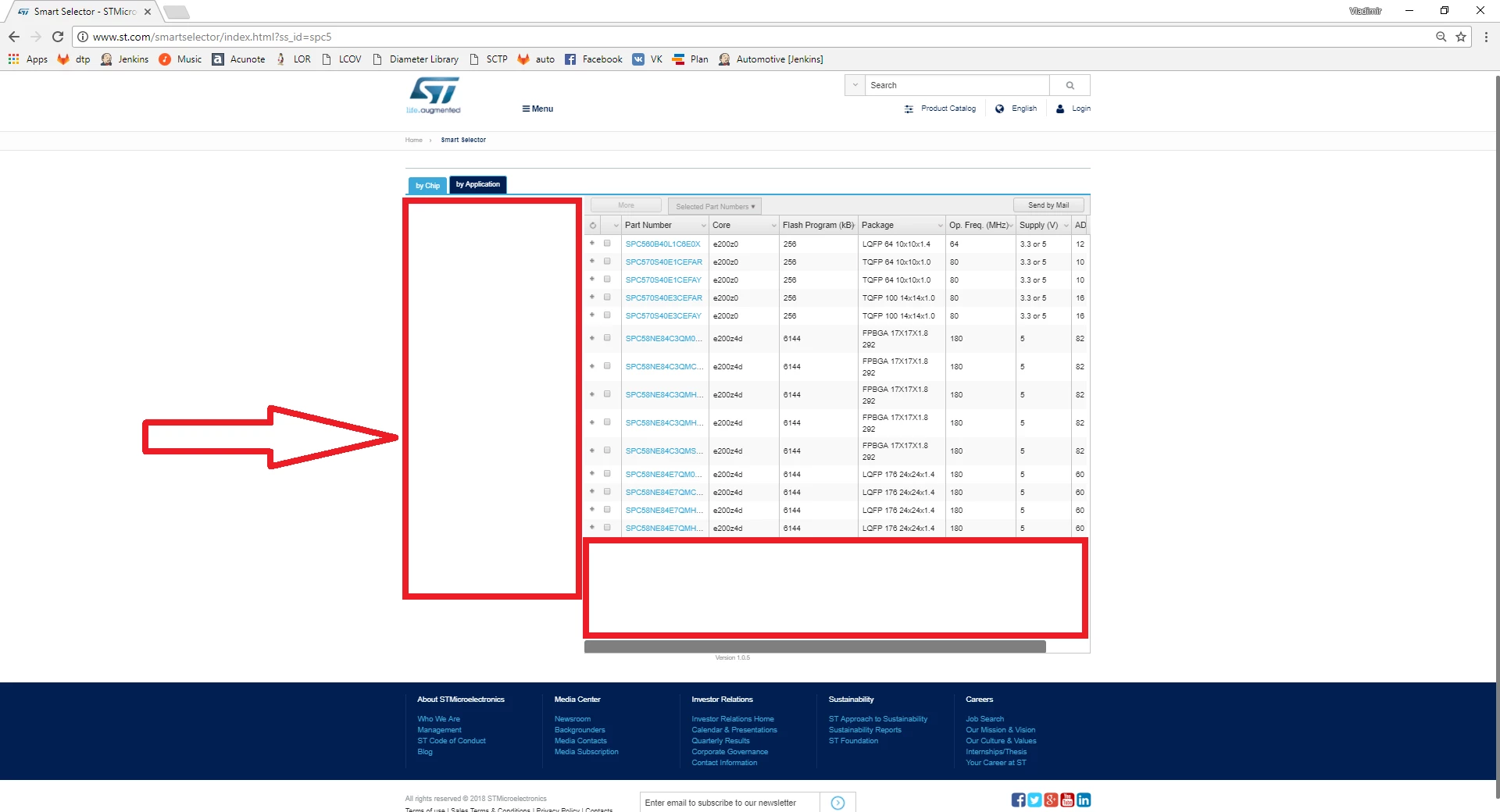Image resolution: width=1500 pixels, height=812 pixels.
Task: Open ST's Twitter page from footer
Action: tap(1034, 800)
